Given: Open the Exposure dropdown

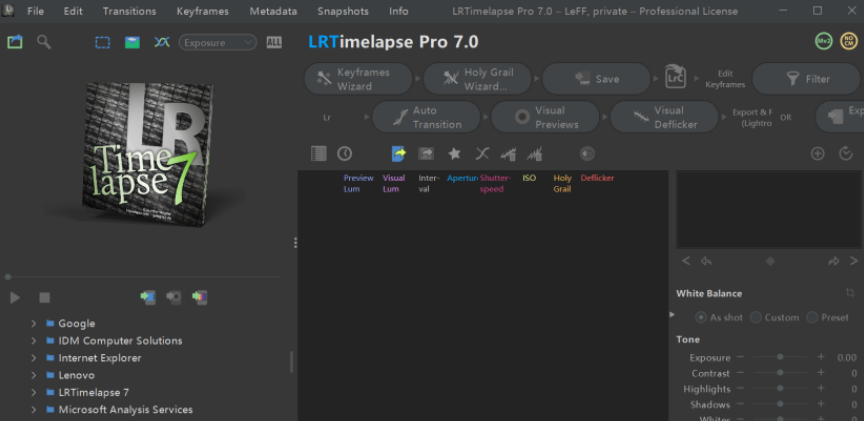Looking at the screenshot, I should pyautogui.click(x=218, y=42).
